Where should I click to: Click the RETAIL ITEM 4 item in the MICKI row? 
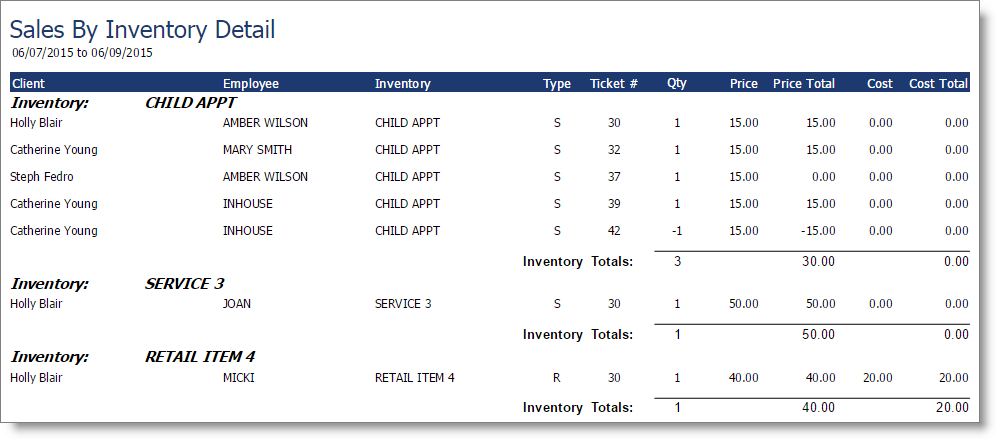(415, 377)
